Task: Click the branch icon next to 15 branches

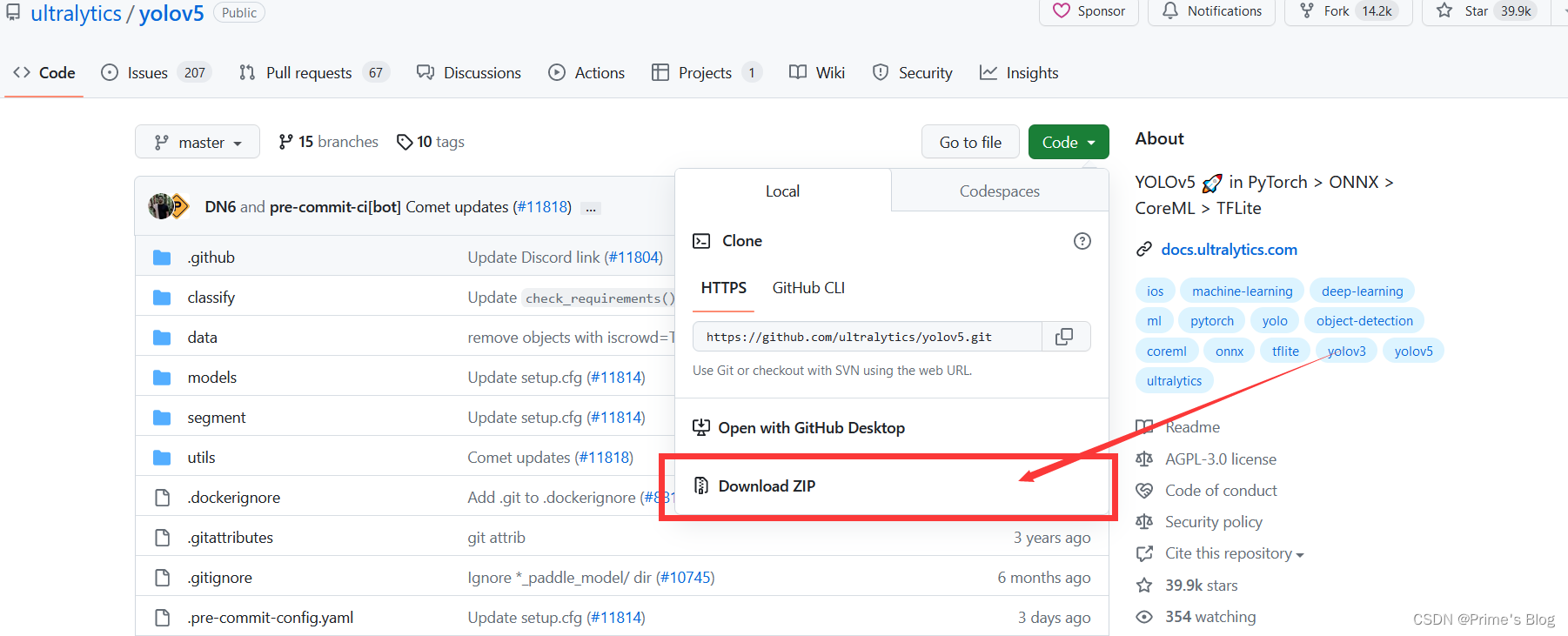Action: click(x=285, y=142)
